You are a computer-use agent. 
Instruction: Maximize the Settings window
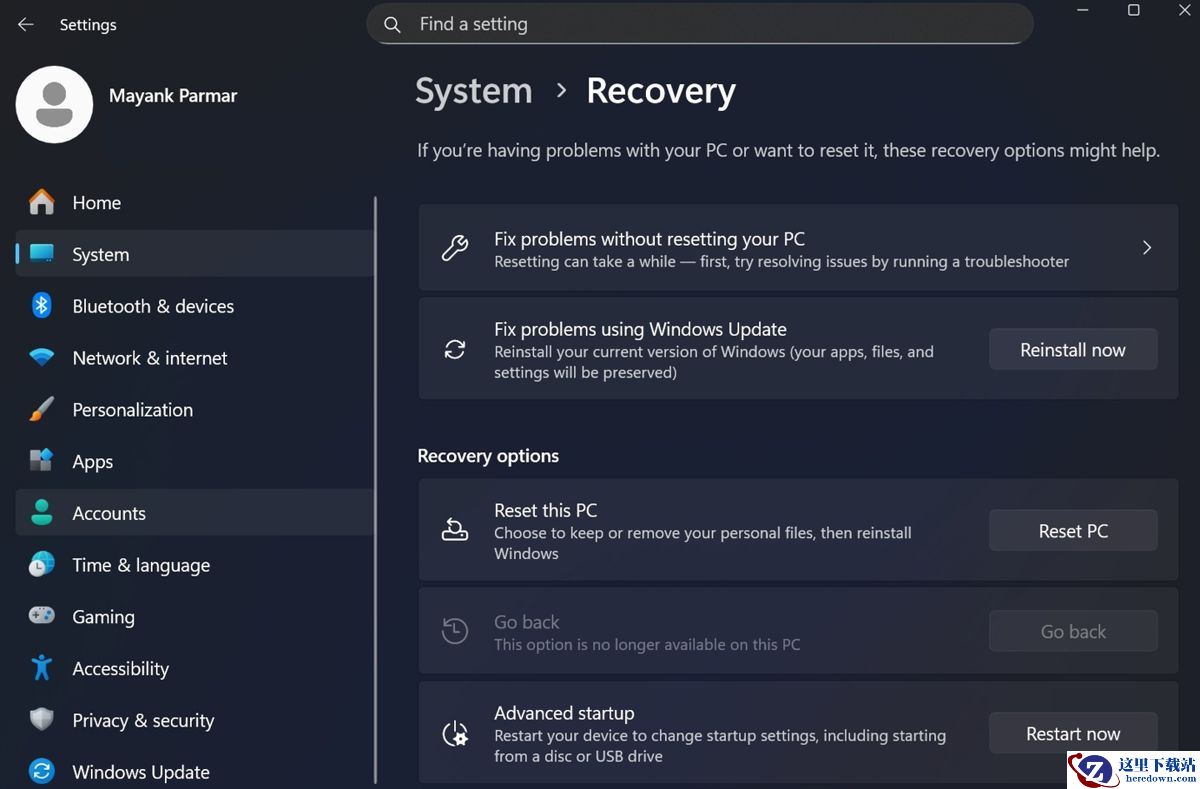pyautogui.click(x=1134, y=10)
